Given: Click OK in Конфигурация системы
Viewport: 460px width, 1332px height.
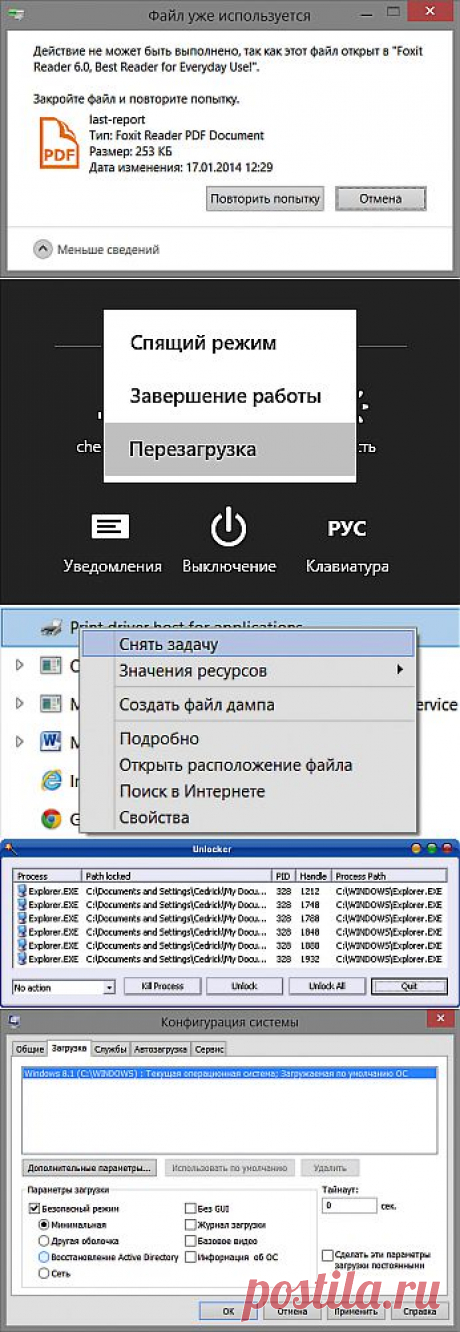Looking at the screenshot, I should pos(229,1310).
